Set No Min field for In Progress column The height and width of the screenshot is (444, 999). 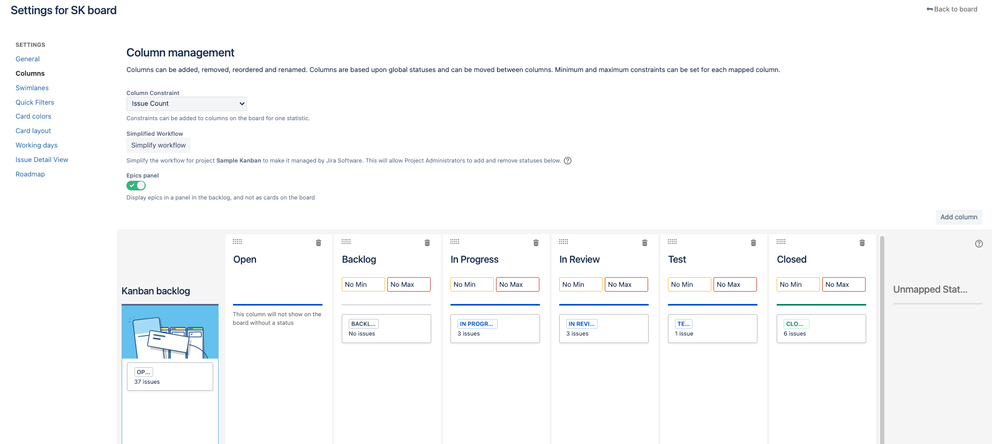(472, 284)
